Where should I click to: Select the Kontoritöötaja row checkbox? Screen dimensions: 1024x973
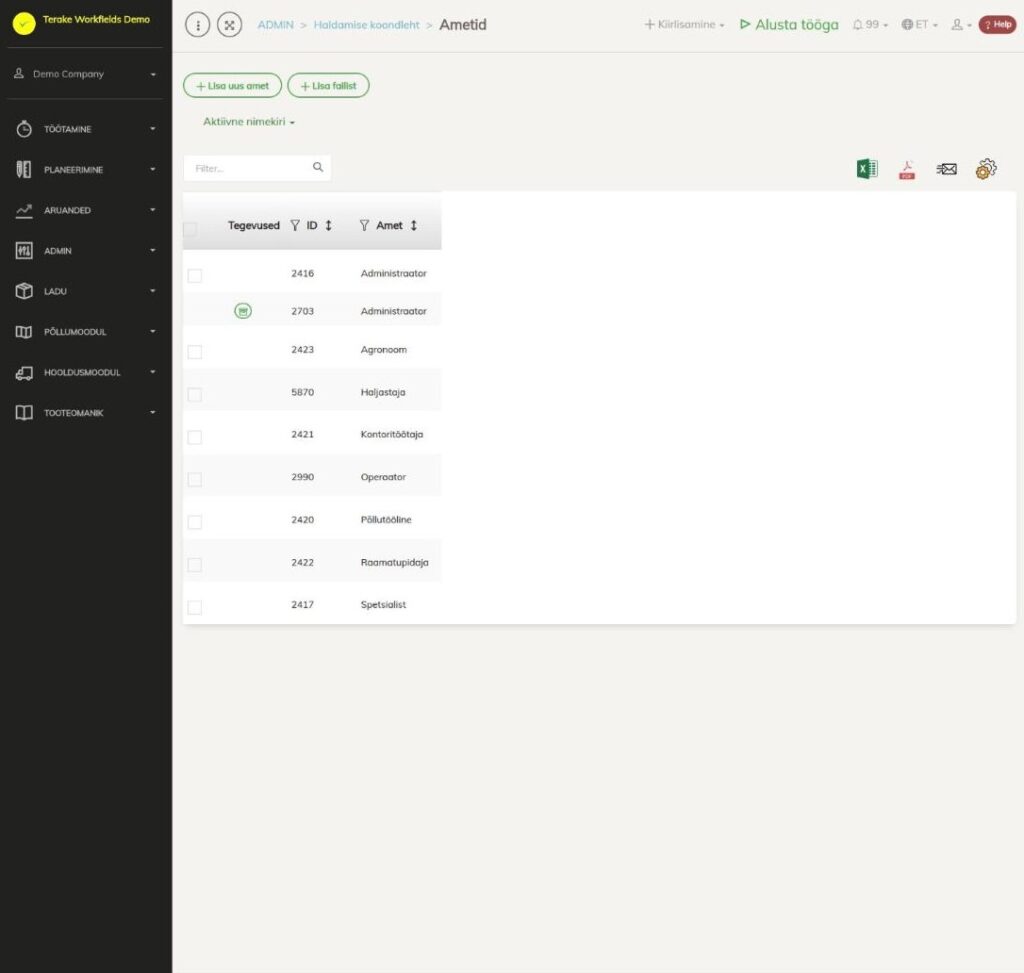[x=195, y=437]
